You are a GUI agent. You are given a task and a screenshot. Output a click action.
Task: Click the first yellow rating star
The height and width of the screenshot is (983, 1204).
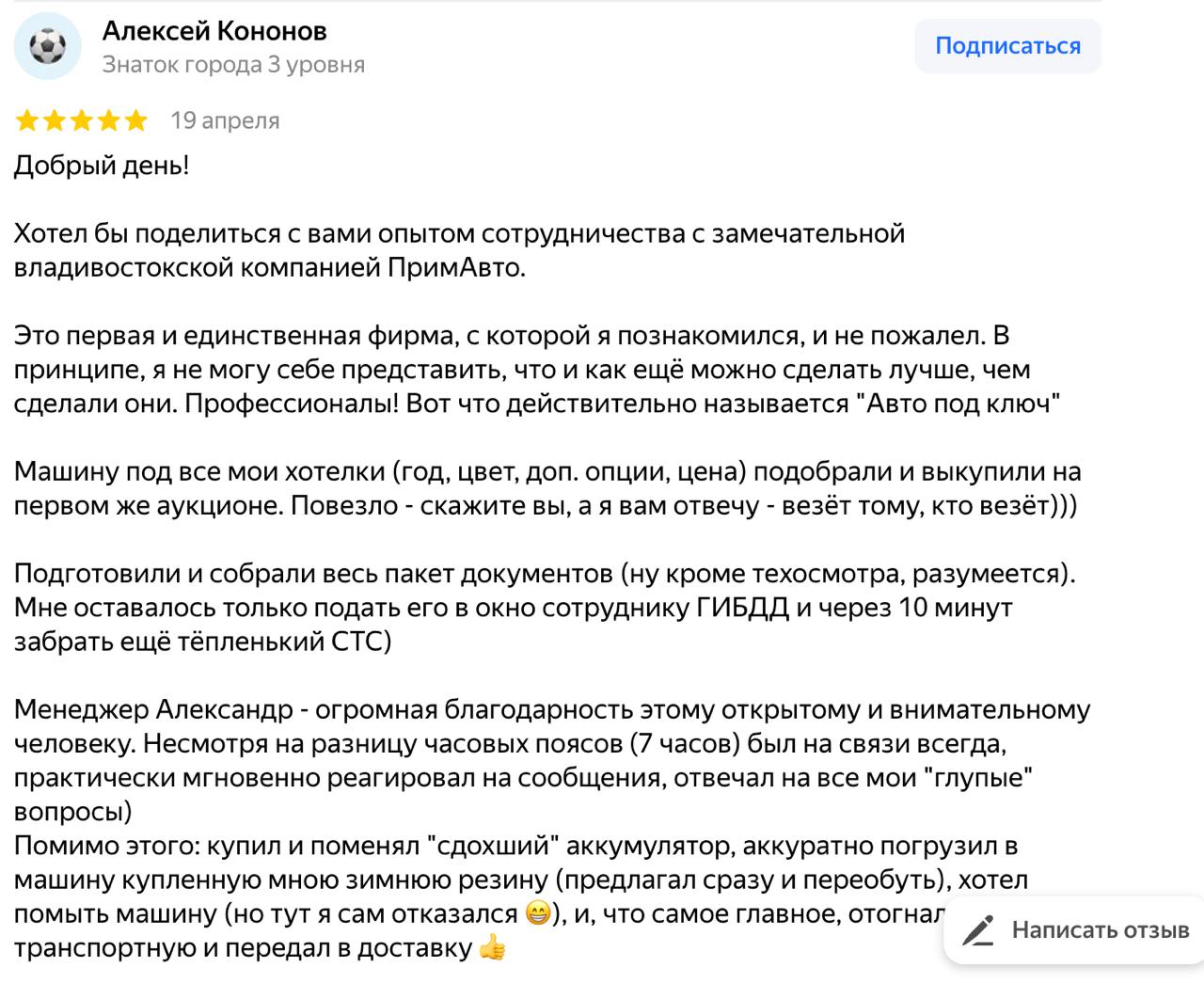tap(27, 120)
